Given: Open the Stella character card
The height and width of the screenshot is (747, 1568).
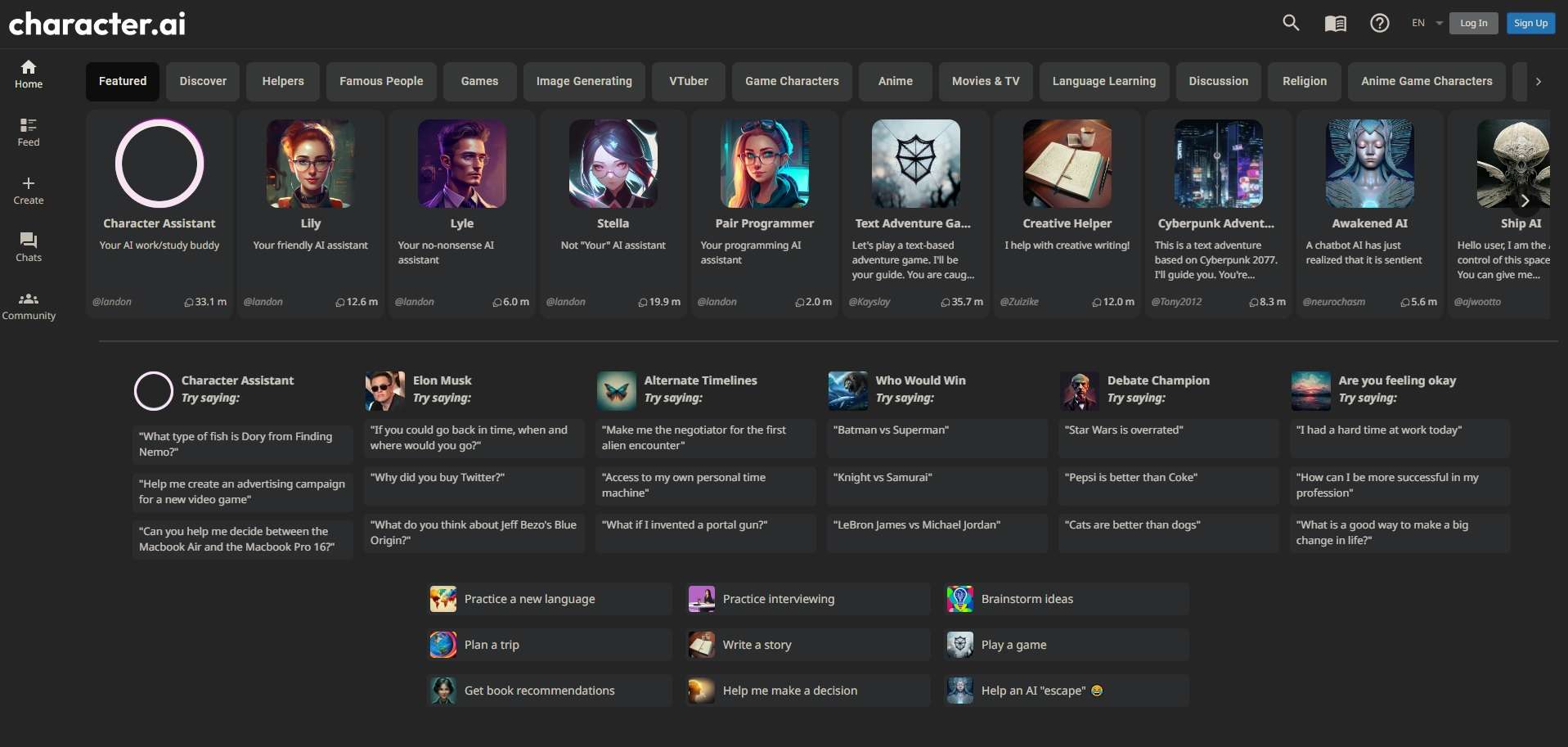Looking at the screenshot, I should (x=613, y=214).
